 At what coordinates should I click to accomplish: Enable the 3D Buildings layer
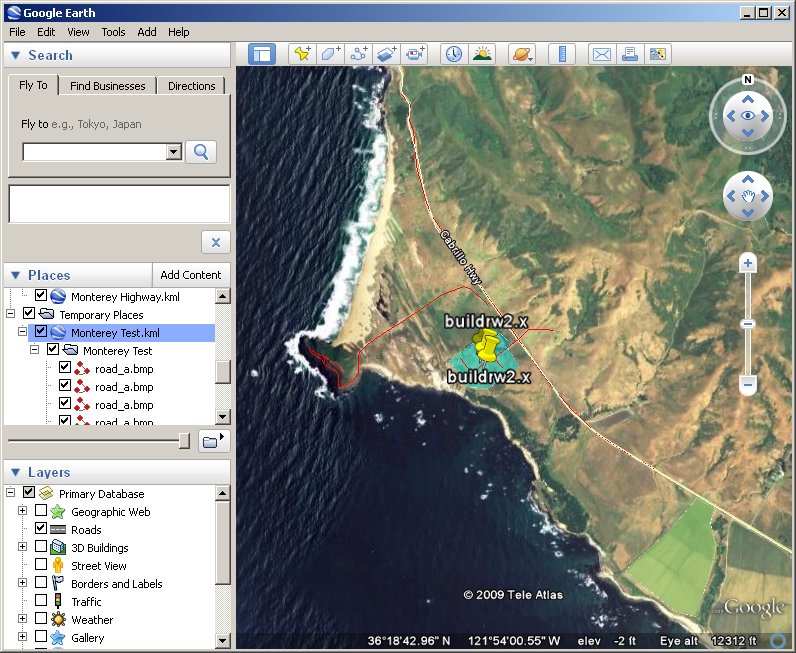tap(41, 546)
